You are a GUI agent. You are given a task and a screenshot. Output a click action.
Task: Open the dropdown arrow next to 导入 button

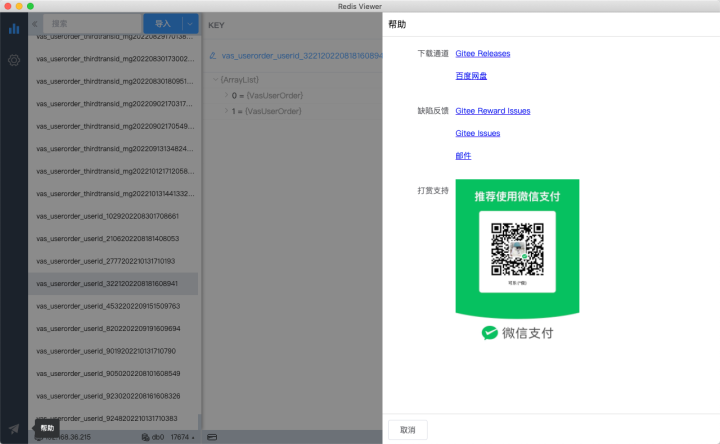pyautogui.click(x=190, y=24)
